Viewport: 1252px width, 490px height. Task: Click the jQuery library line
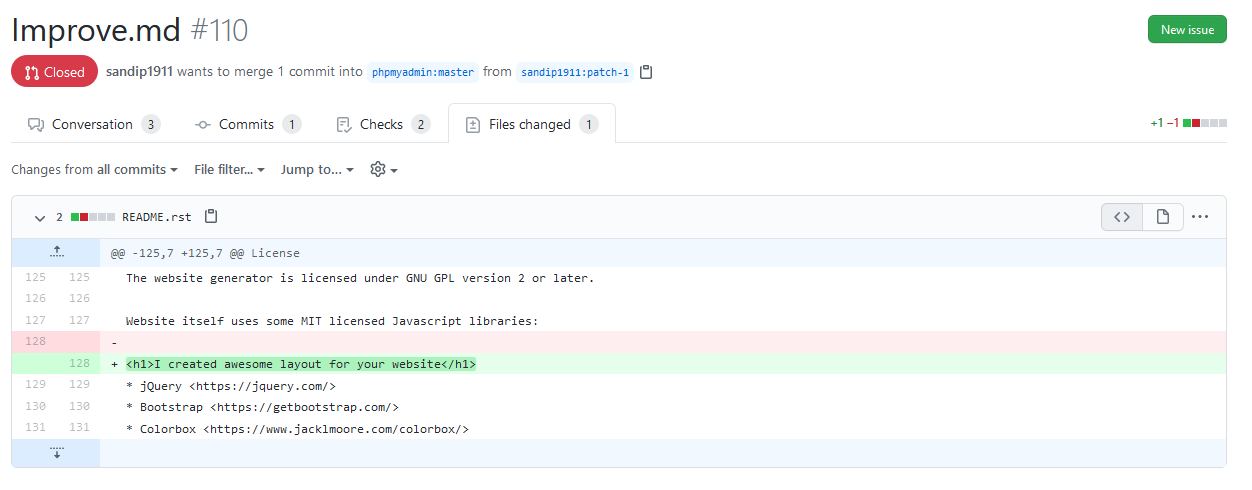231,386
